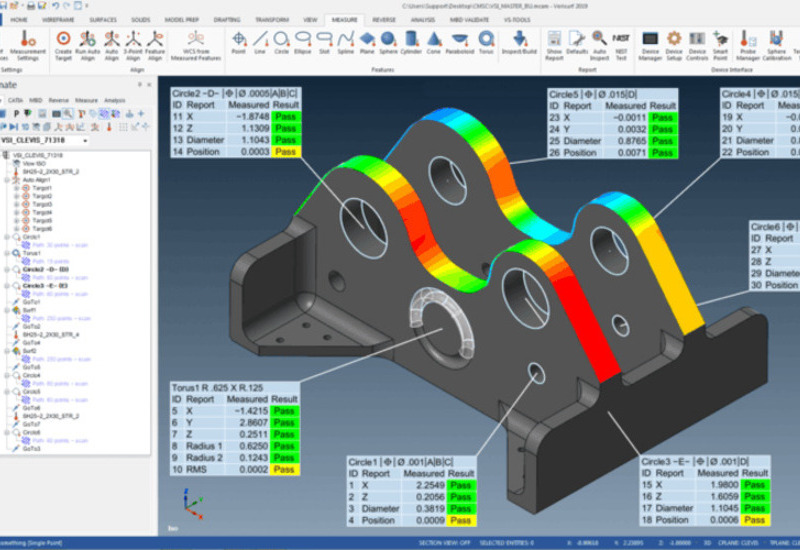Image resolution: width=800 pixels, height=550 pixels.
Task: Select the Plane measure feature
Action: (x=367, y=43)
